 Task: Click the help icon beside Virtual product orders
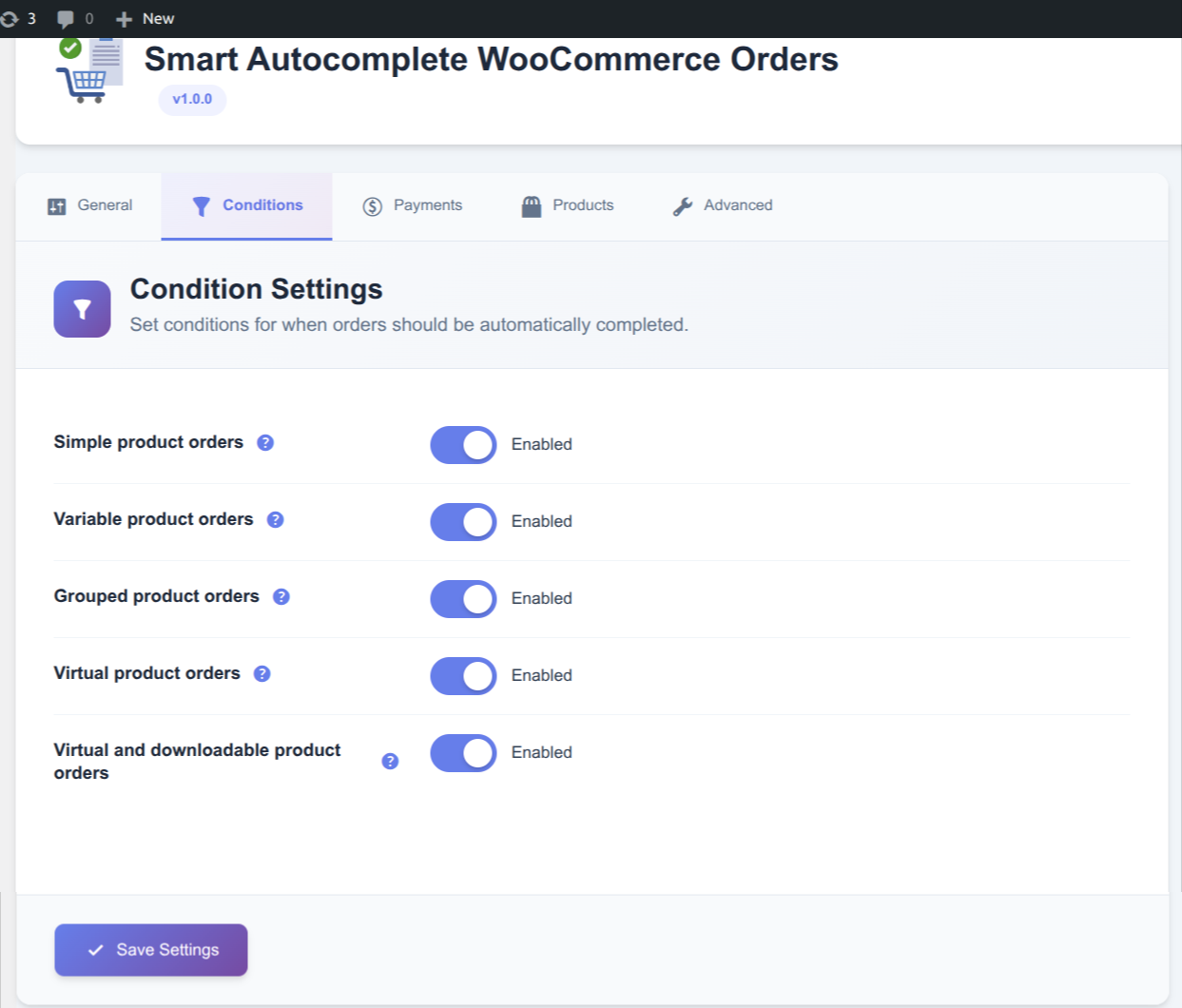tap(262, 674)
